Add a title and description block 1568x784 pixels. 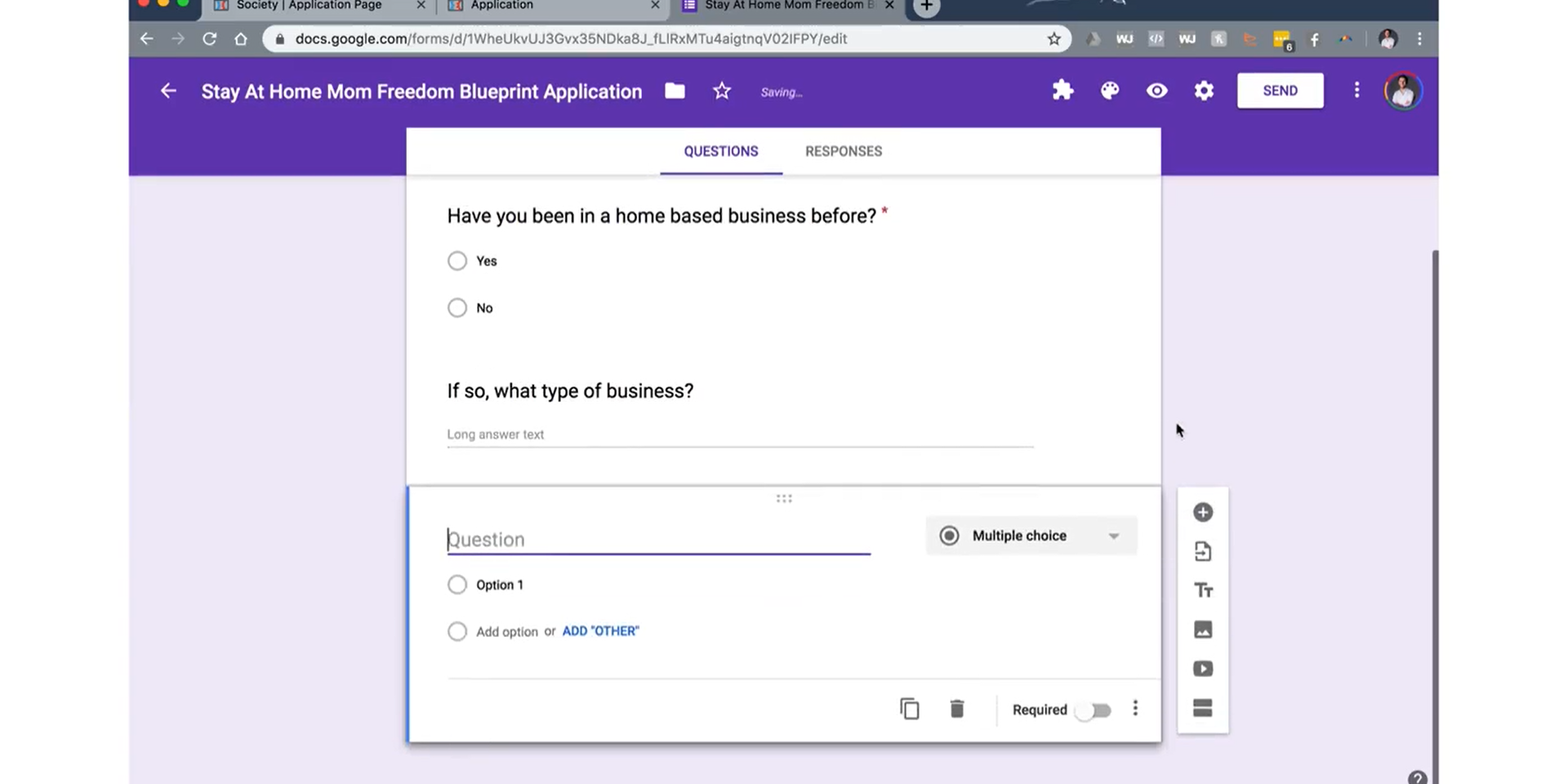(1203, 590)
